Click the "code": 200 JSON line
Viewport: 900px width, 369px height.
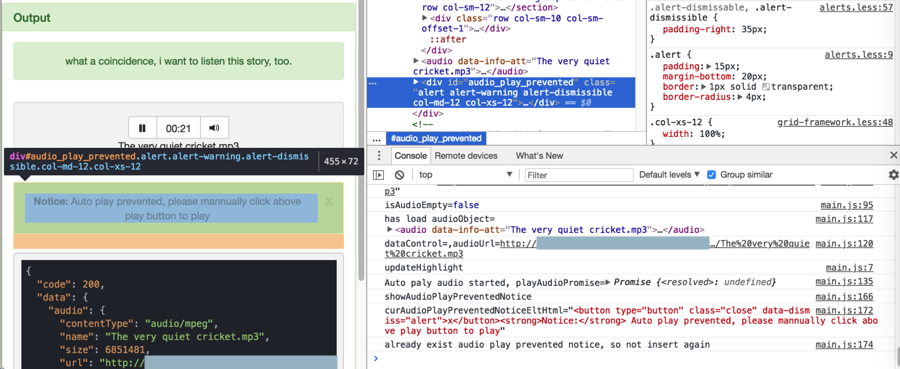[71, 284]
